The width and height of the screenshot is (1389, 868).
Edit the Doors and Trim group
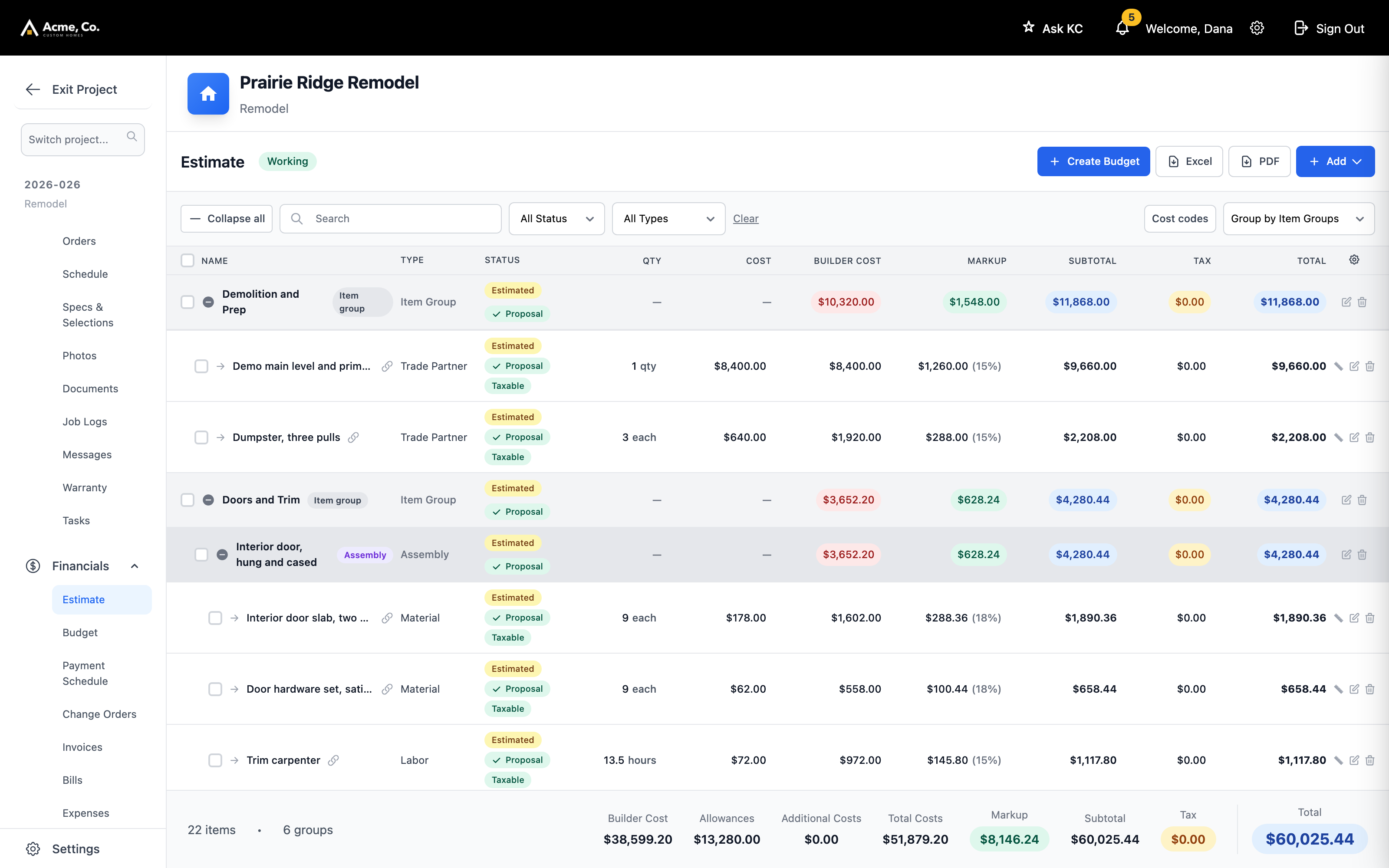click(1346, 500)
